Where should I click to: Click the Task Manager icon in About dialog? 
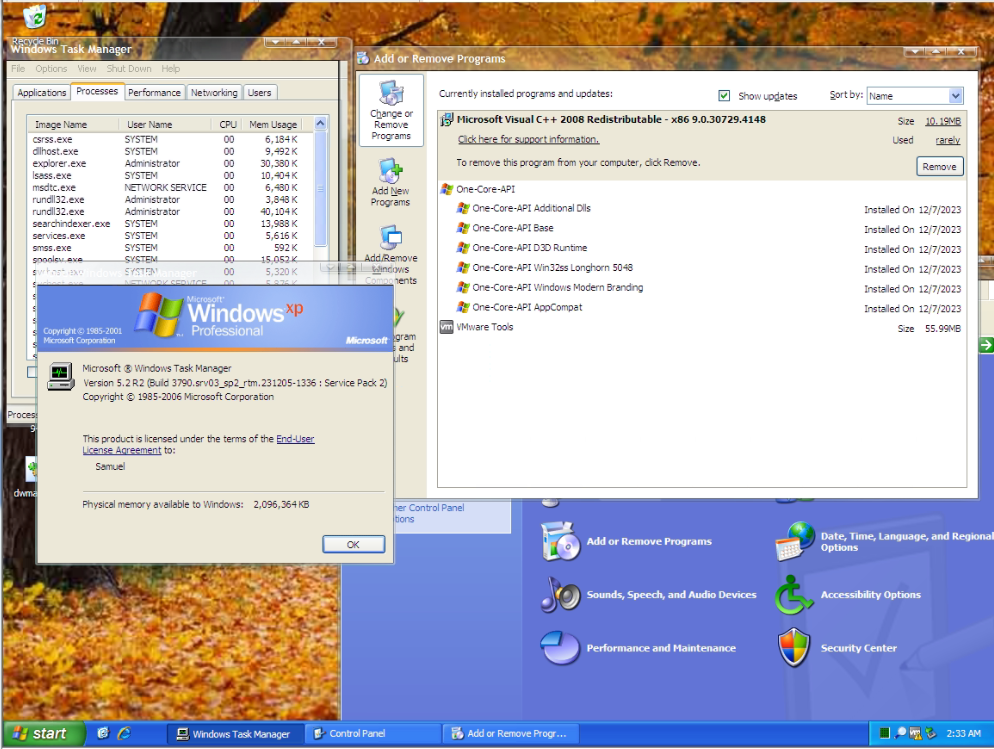click(61, 376)
